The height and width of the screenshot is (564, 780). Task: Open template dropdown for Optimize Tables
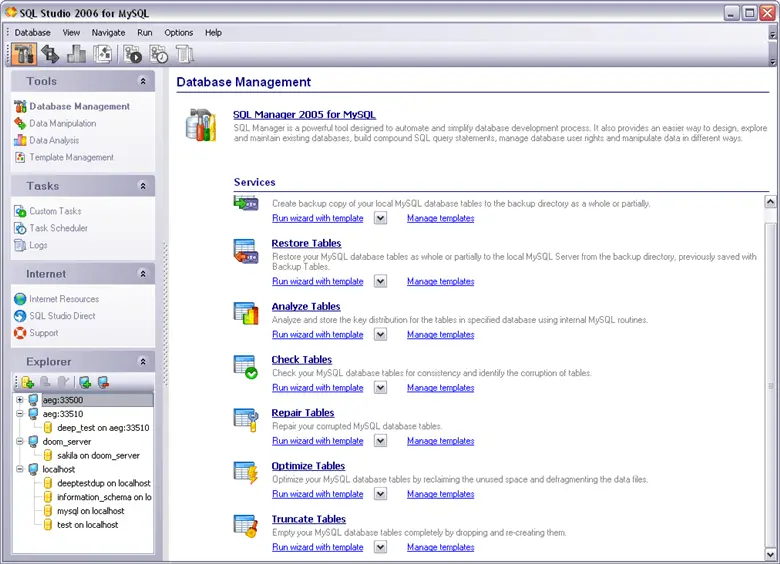[x=381, y=494]
